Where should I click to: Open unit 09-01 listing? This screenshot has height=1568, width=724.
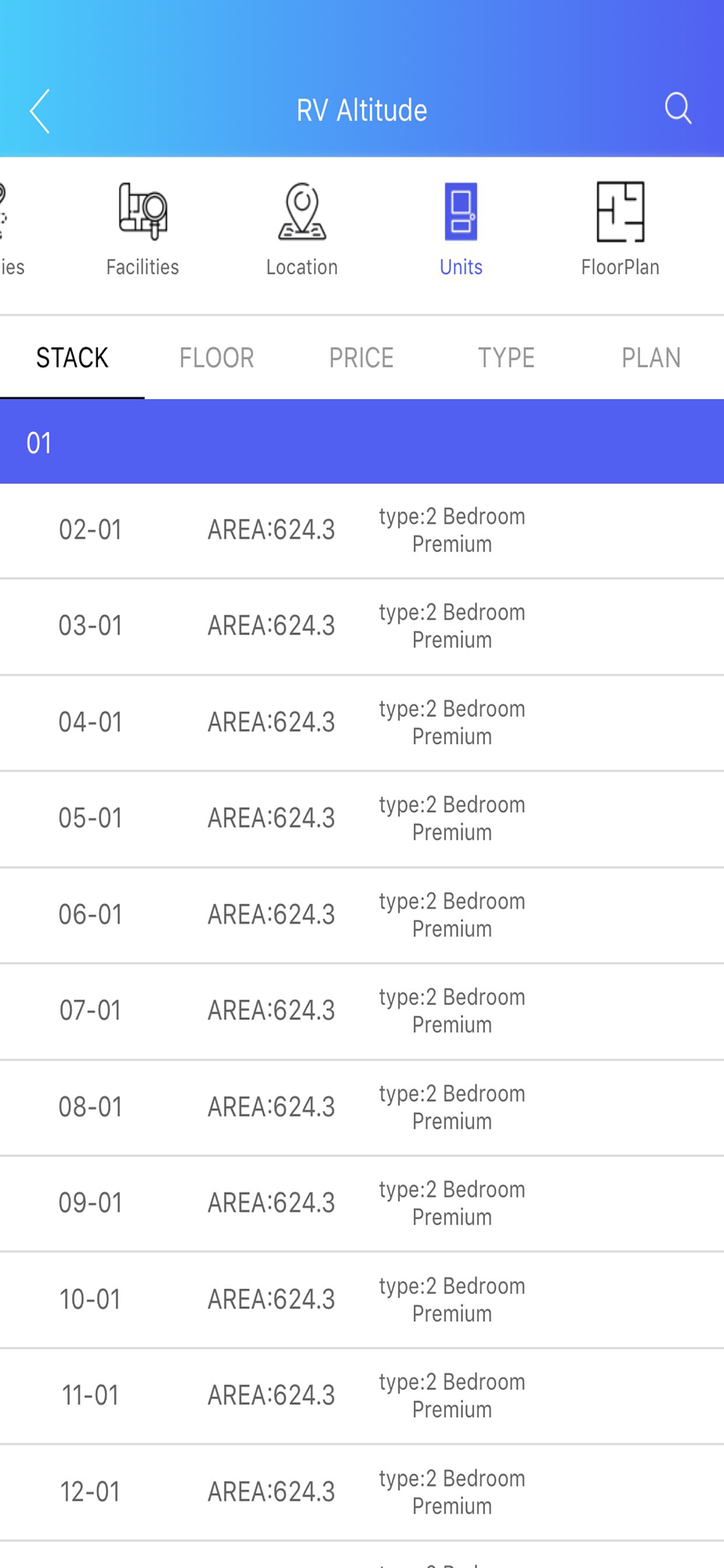(362, 1203)
